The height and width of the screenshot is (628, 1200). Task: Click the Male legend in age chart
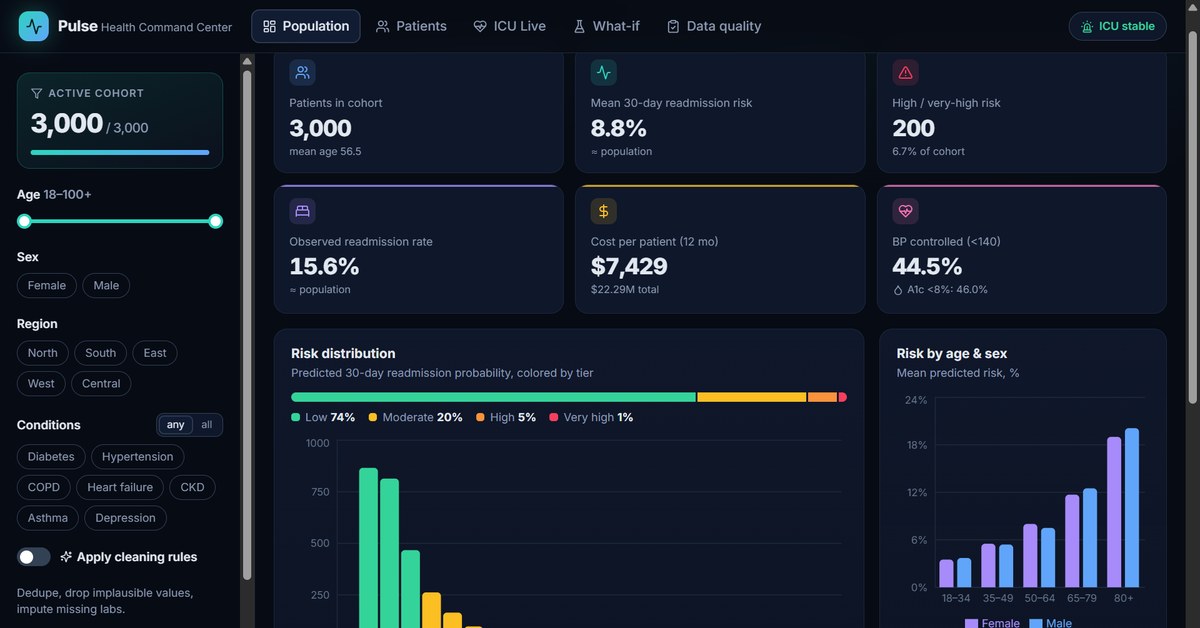(x=1051, y=623)
